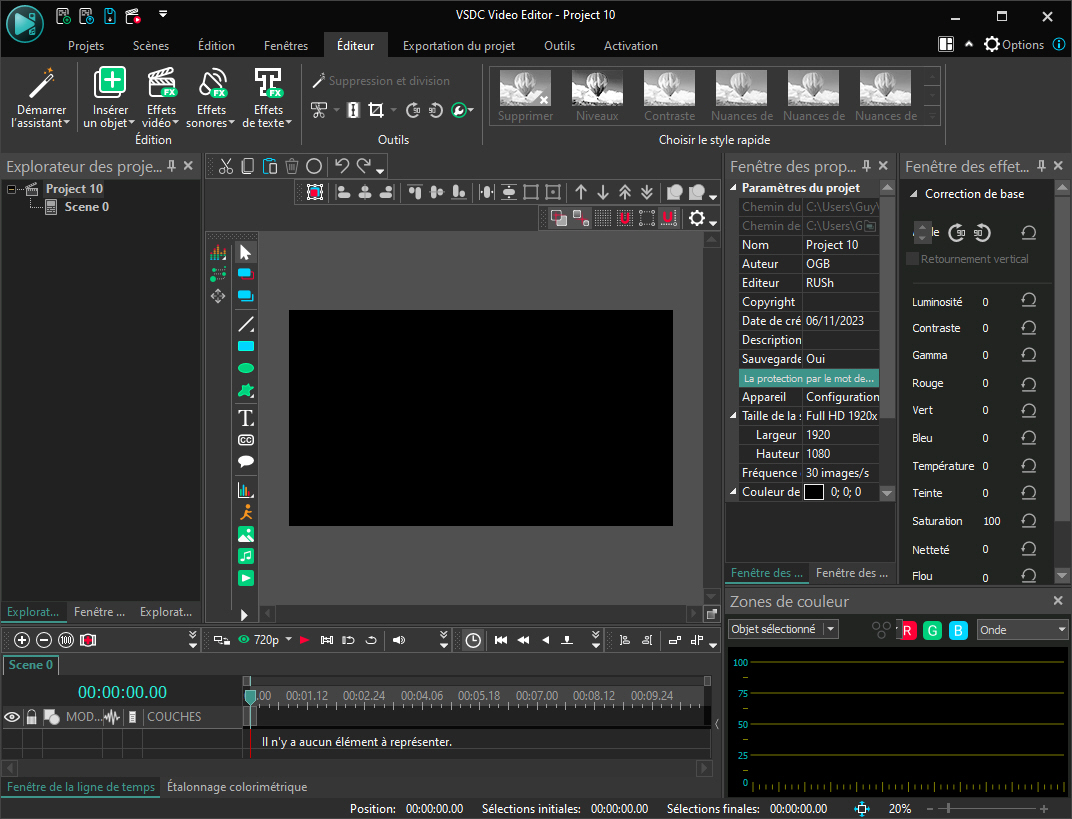The image size is (1072, 819).
Task: Toggle the blue B channel
Action: tap(959, 630)
